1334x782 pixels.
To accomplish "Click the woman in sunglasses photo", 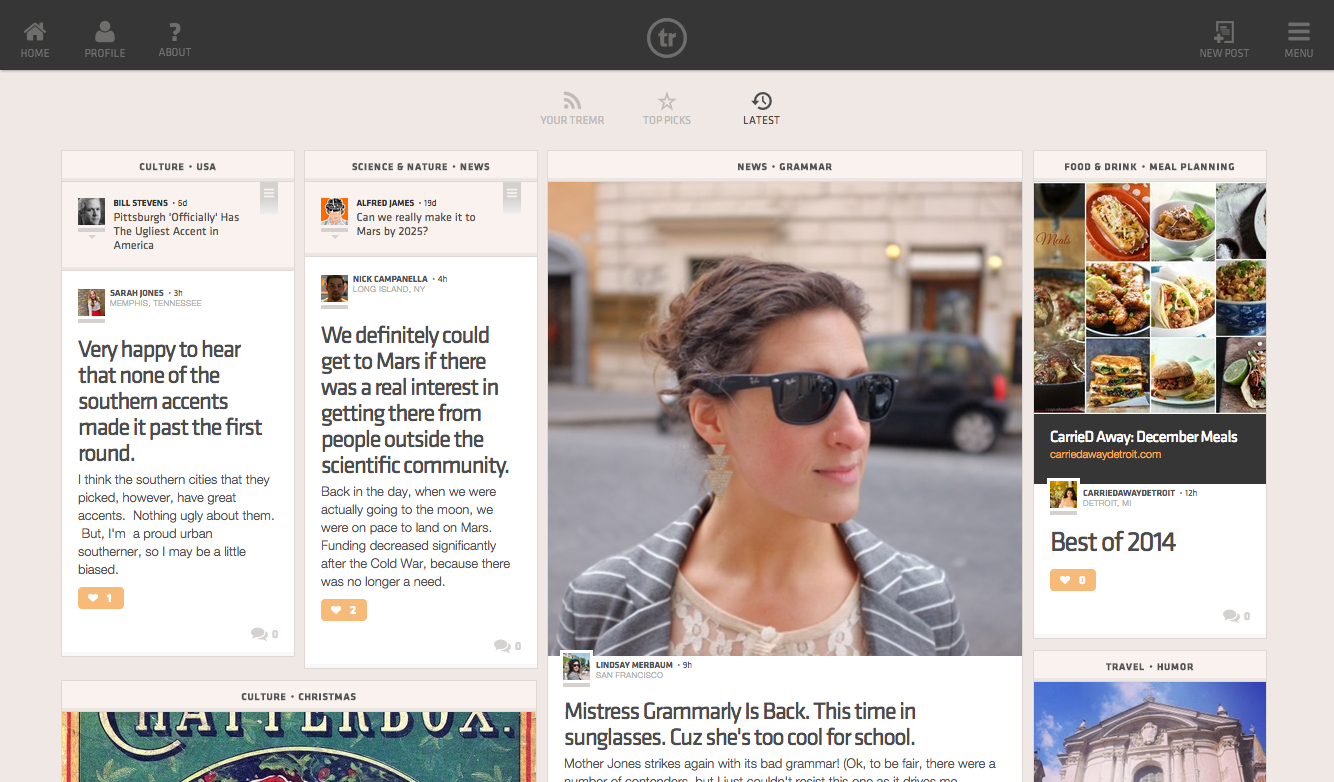I will pyautogui.click(x=784, y=418).
